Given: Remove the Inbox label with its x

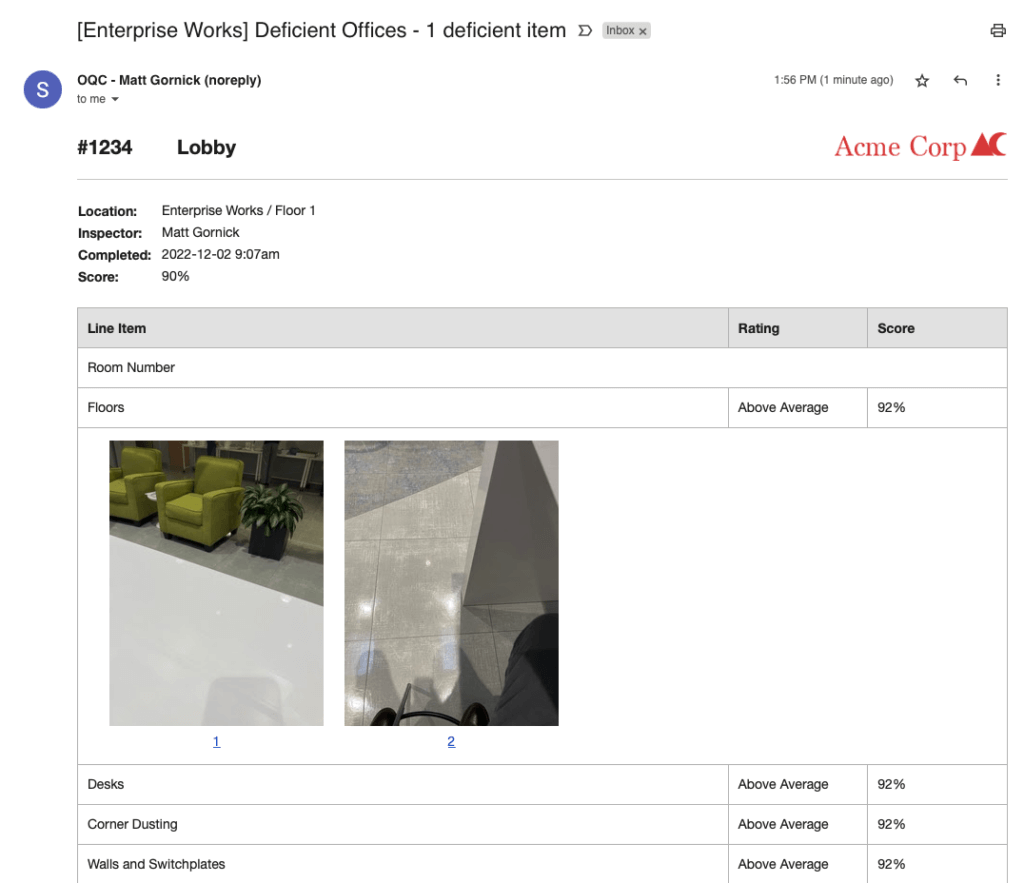Looking at the screenshot, I should [643, 32].
